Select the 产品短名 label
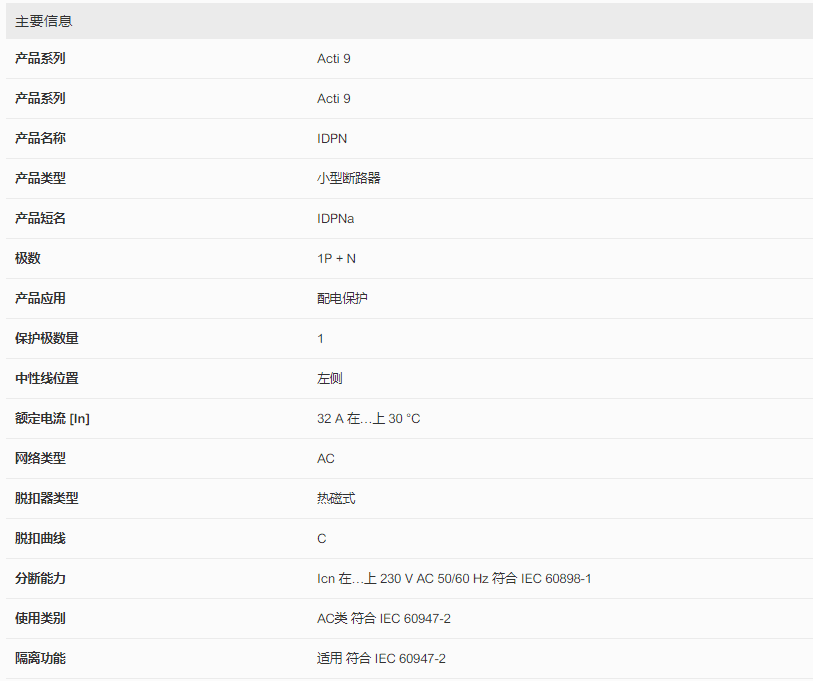 tap(40, 218)
